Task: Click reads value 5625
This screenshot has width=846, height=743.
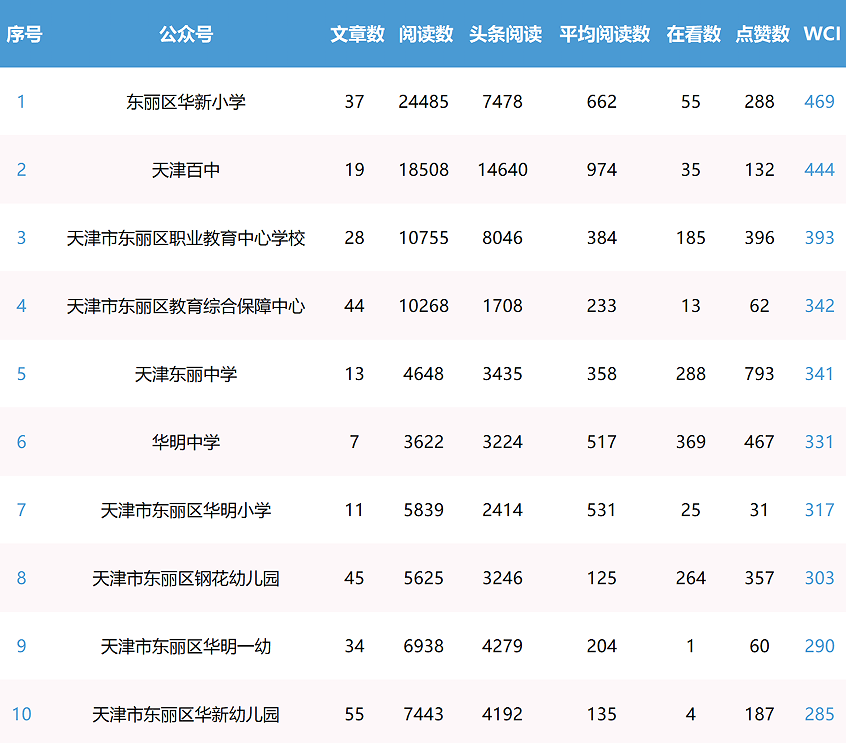Action: tap(424, 578)
